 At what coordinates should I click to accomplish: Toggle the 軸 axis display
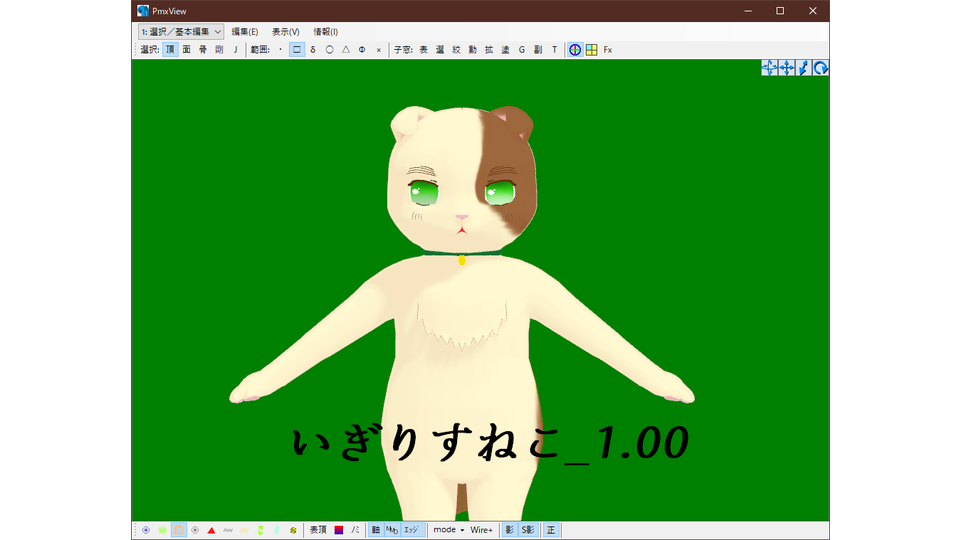point(375,530)
